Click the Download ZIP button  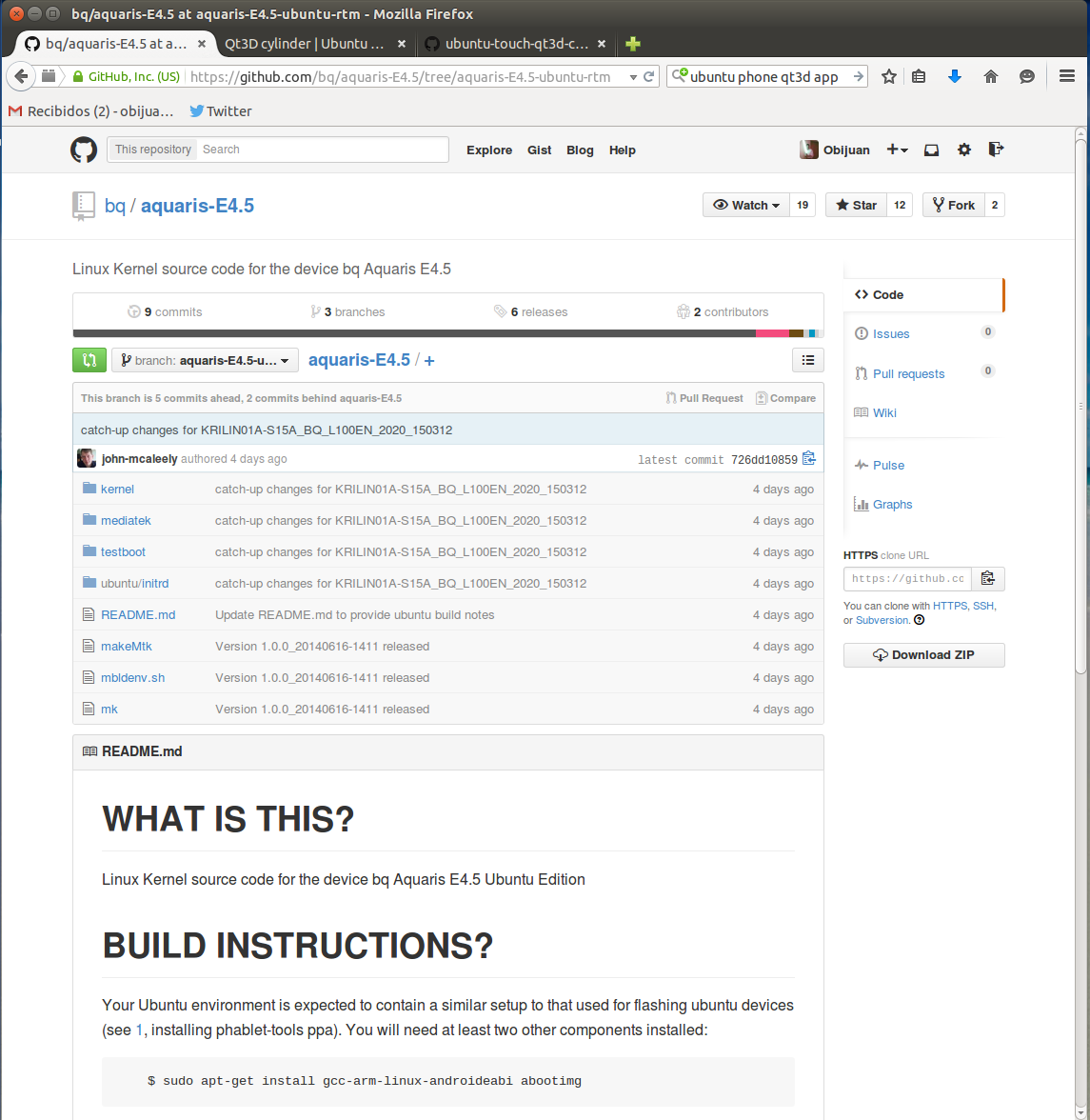click(x=923, y=655)
